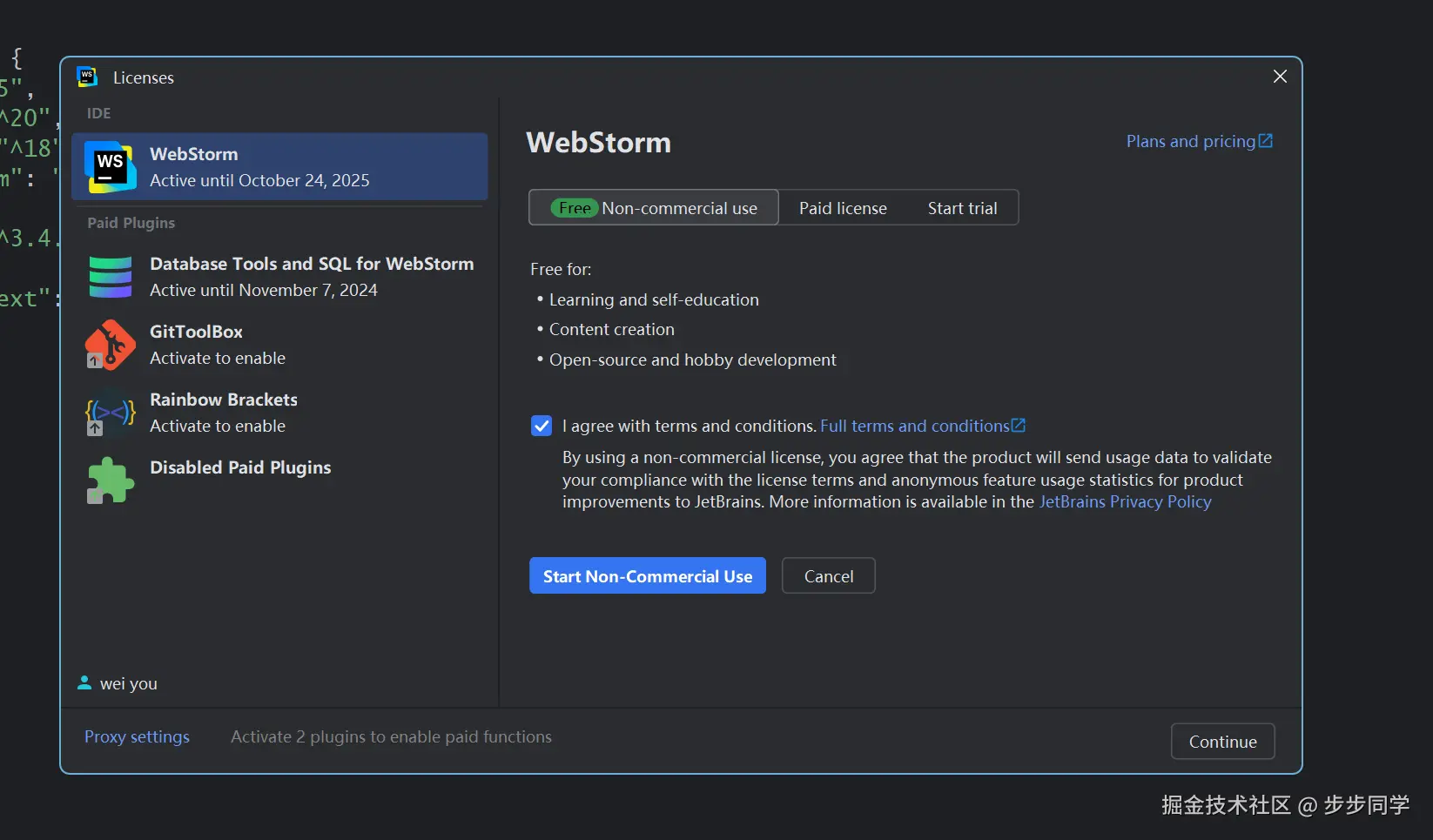Select the WebStorm IDE license entry
The height and width of the screenshot is (840, 1433).
279,166
